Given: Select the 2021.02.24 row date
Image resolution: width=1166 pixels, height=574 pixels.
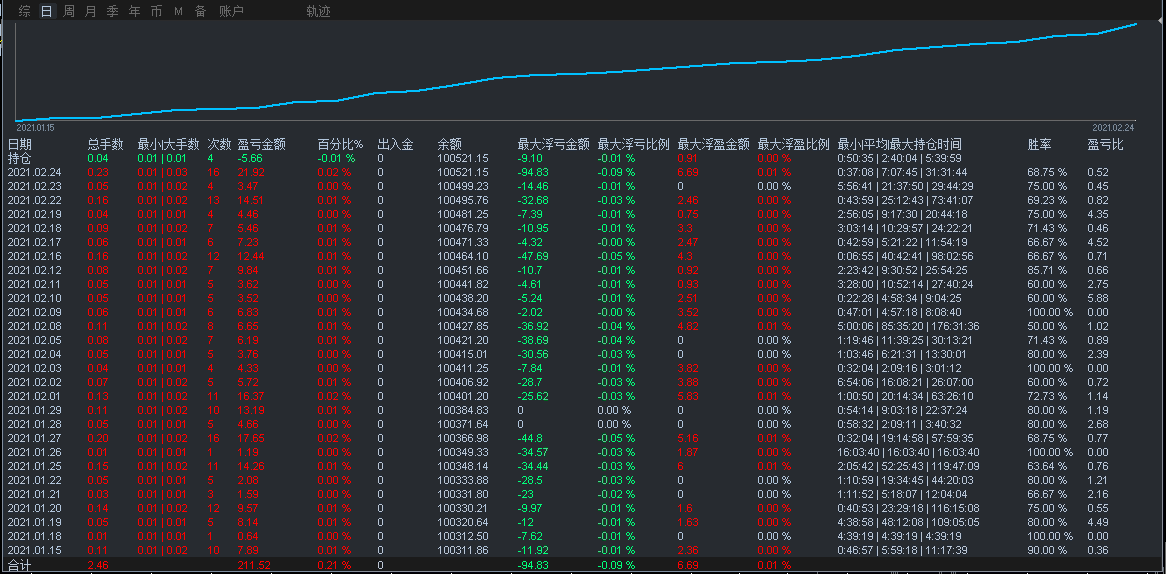Looking at the screenshot, I should [x=34, y=172].
